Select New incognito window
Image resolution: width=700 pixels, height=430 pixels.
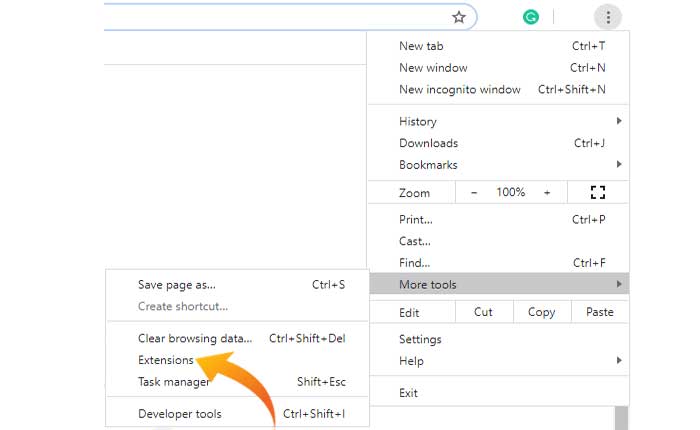point(460,90)
